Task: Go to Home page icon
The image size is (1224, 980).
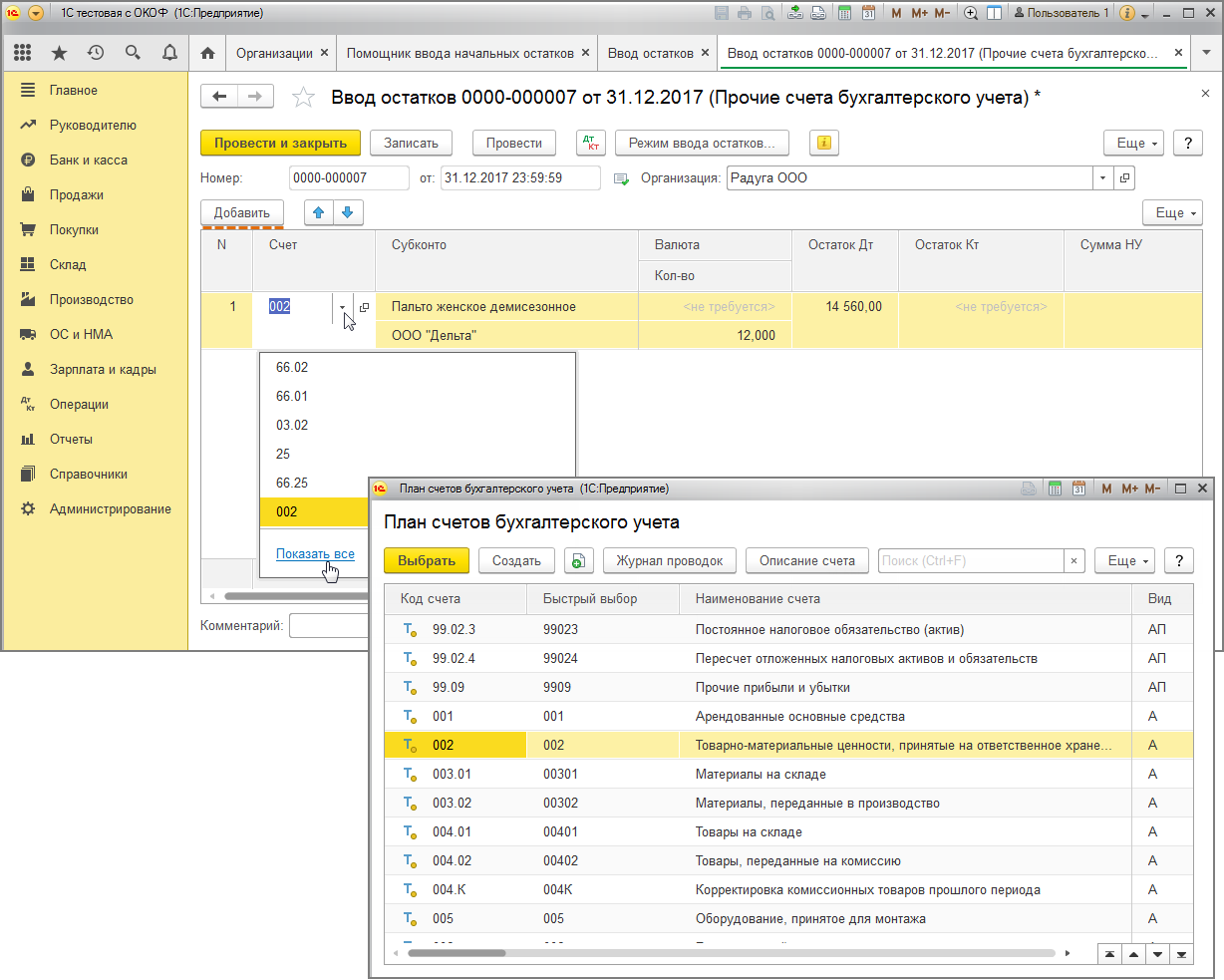Action: (x=207, y=53)
